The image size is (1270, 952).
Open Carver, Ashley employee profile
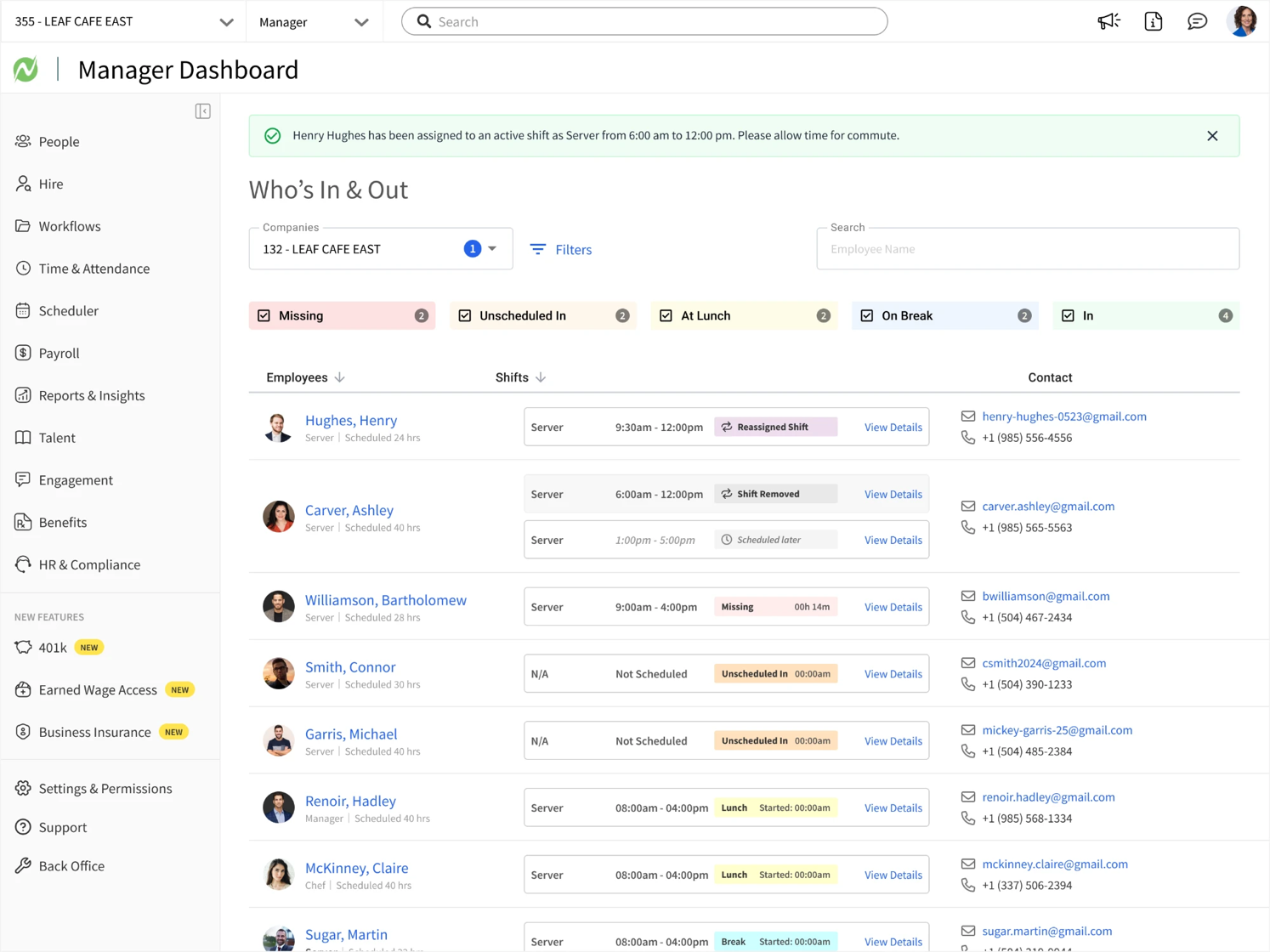point(349,510)
